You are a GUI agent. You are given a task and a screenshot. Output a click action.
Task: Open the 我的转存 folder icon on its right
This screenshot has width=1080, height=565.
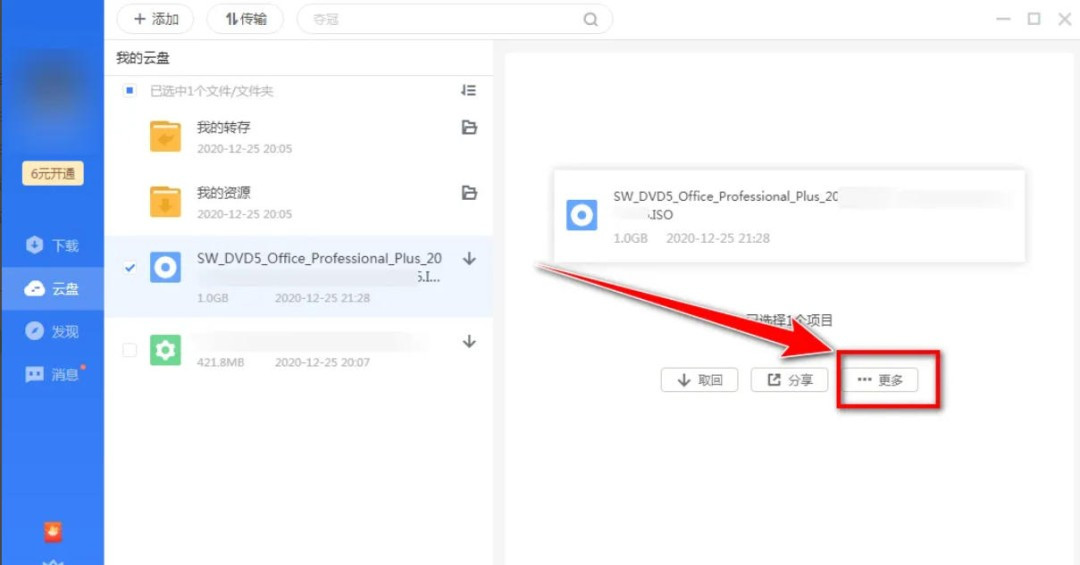click(468, 128)
